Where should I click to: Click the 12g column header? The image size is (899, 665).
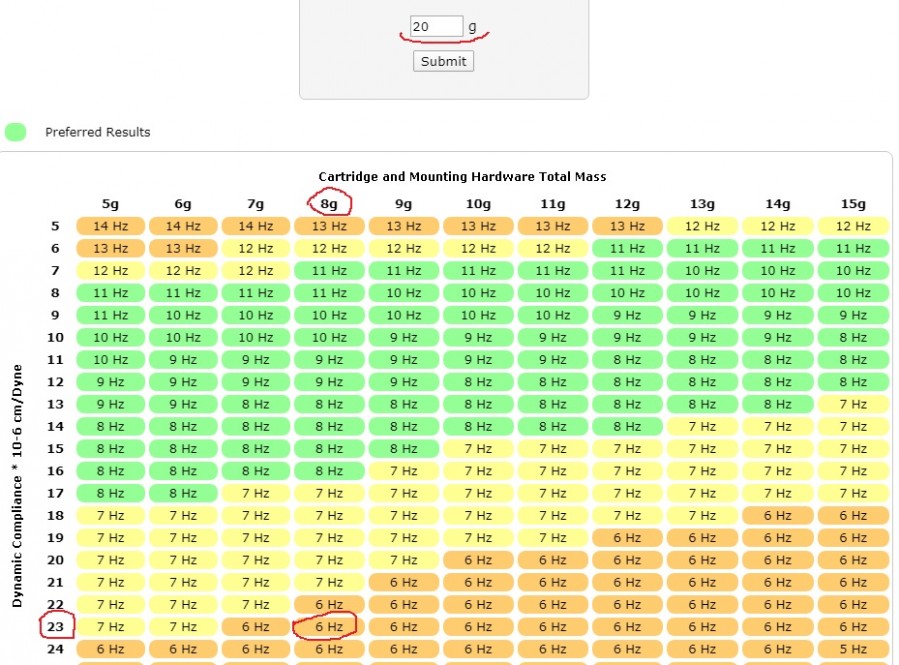(x=627, y=204)
